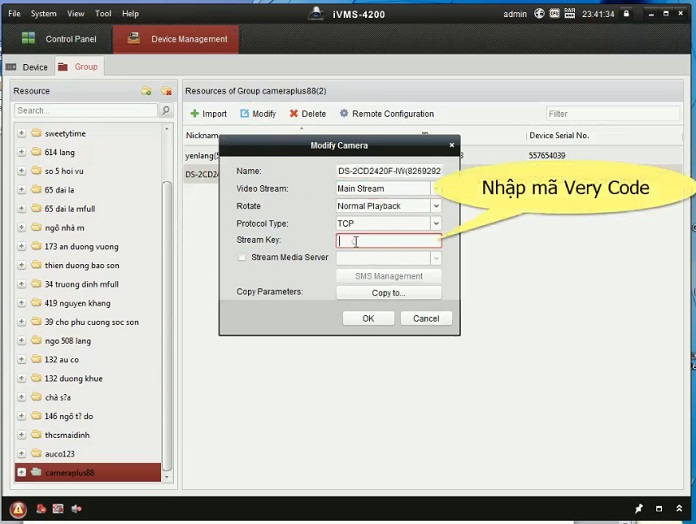
Task: Click the lock icon in title bar
Action: [x=626, y=14]
